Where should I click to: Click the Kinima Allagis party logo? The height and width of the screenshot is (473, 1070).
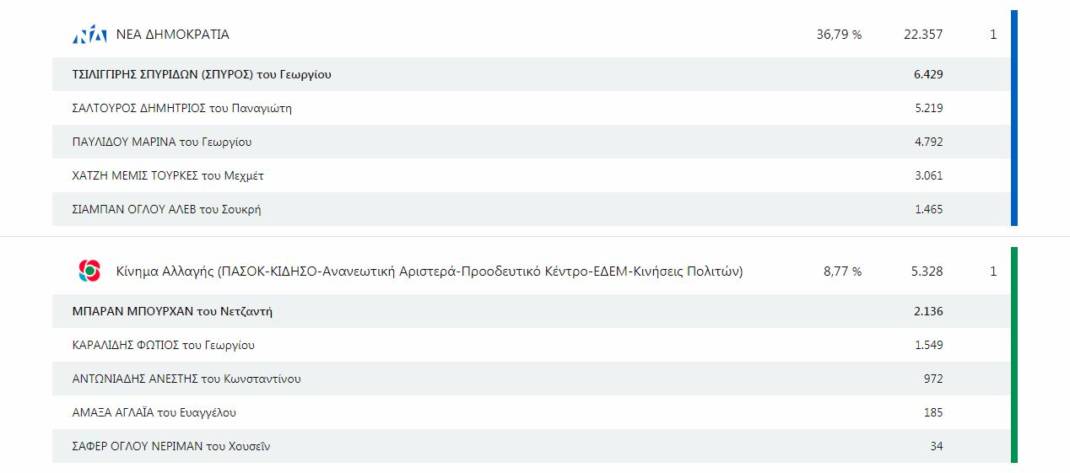coord(89,271)
